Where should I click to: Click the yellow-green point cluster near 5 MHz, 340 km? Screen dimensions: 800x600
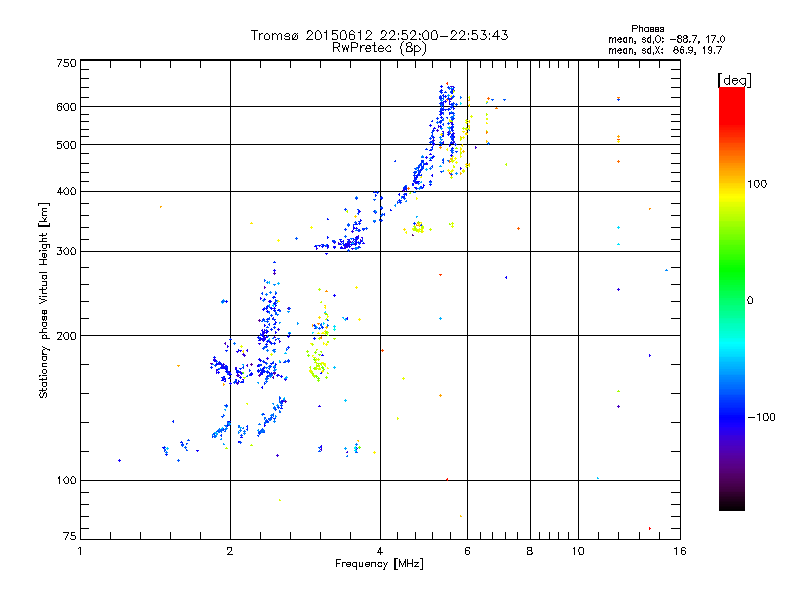coord(418,228)
